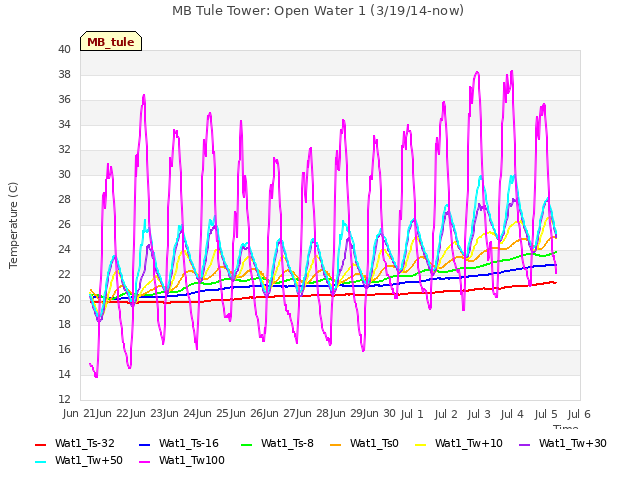Click the 38 y-axis tick label
This screenshot has width=640, height=480.
64,75
